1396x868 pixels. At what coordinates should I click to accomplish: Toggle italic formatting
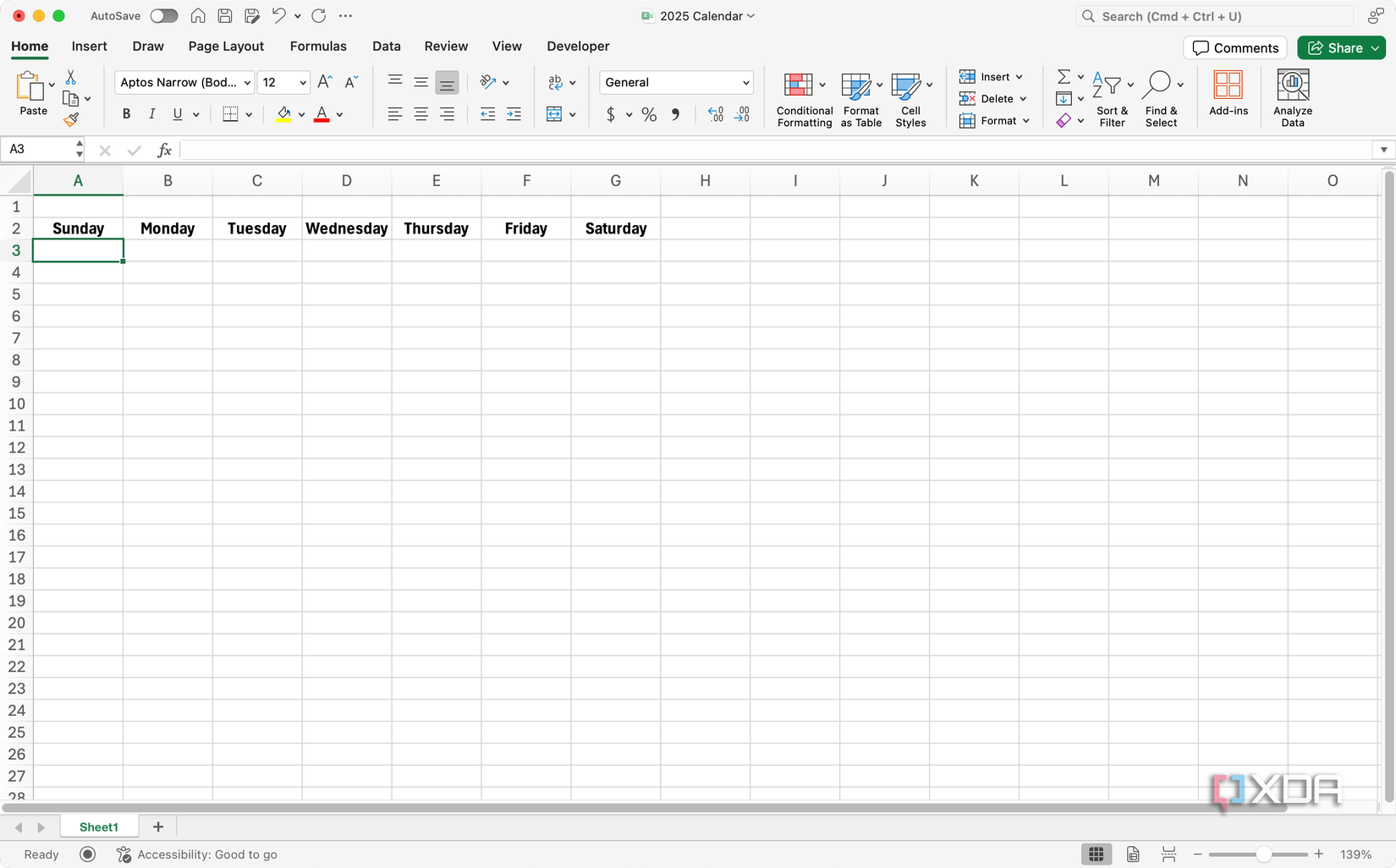(151, 114)
